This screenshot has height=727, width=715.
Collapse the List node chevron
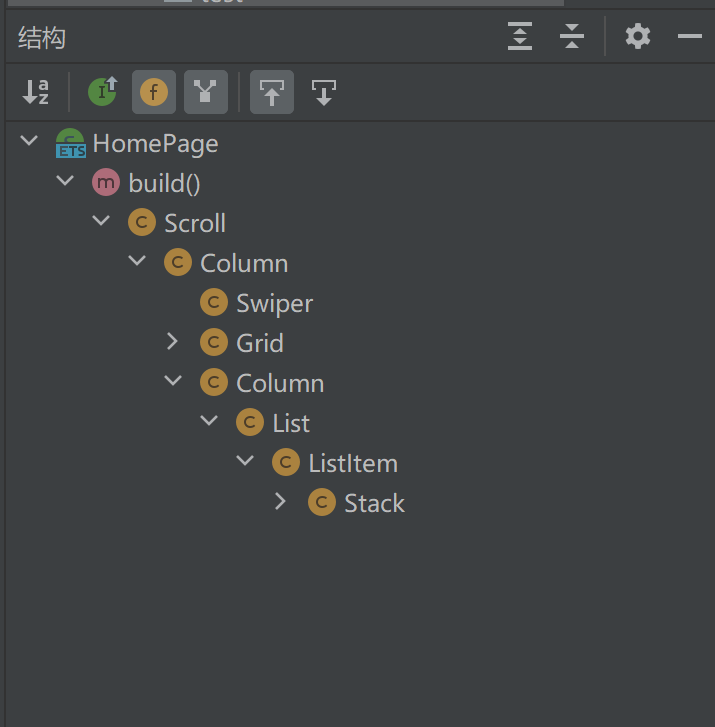209,420
